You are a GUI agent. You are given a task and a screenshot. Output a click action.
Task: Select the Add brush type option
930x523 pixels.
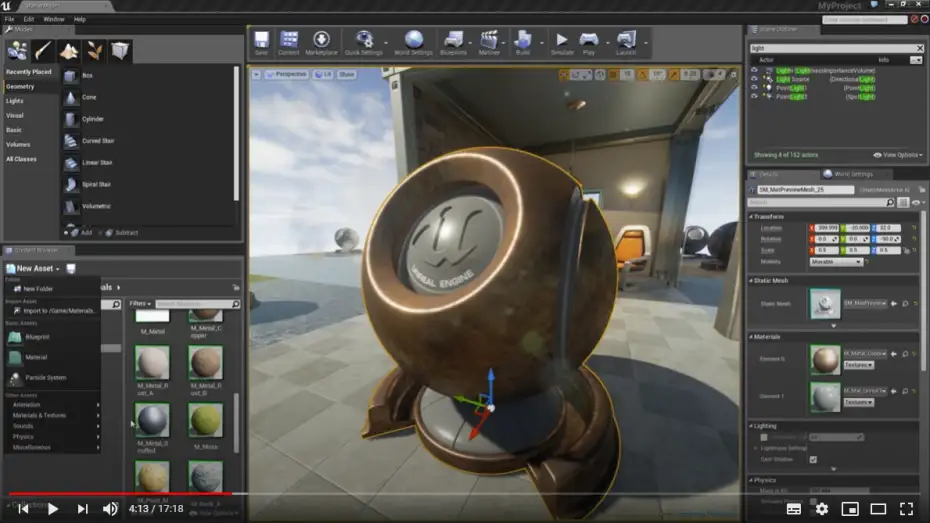(x=78, y=233)
